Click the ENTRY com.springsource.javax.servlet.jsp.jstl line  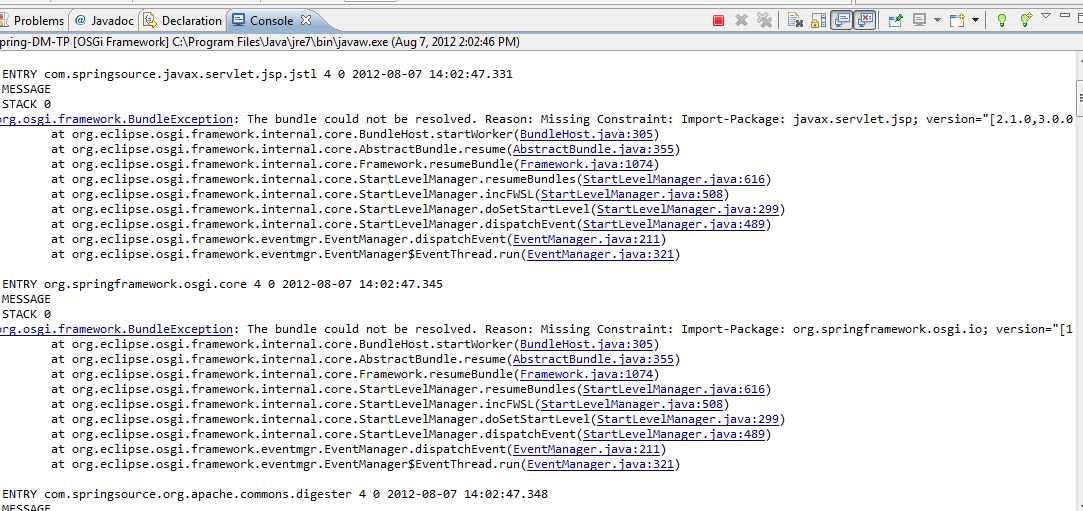[257, 74]
